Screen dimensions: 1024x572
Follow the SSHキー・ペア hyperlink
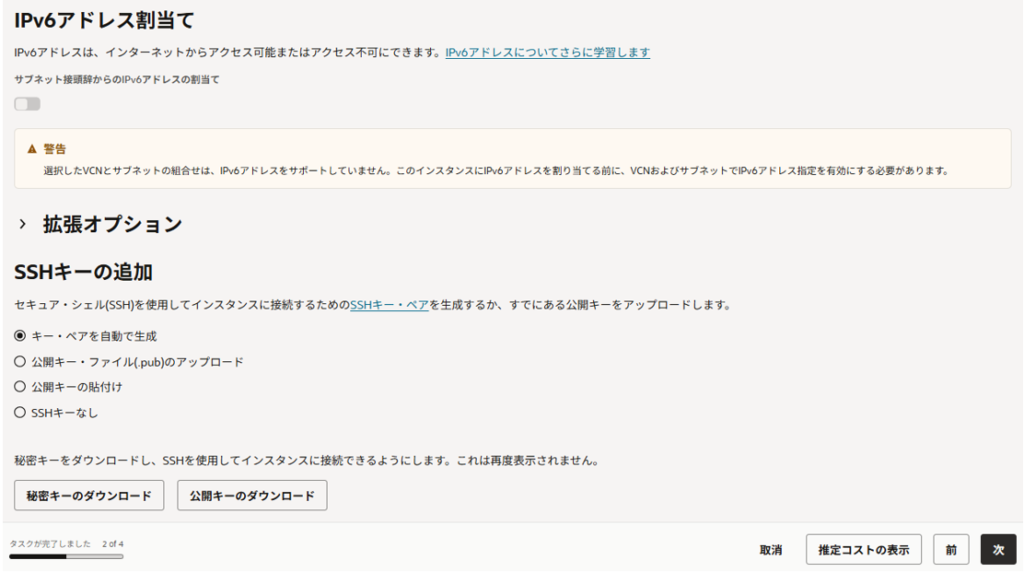[x=389, y=304]
